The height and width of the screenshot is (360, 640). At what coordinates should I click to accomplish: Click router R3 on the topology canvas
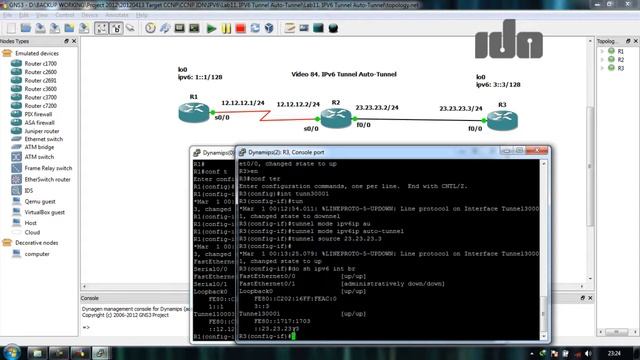click(502, 120)
